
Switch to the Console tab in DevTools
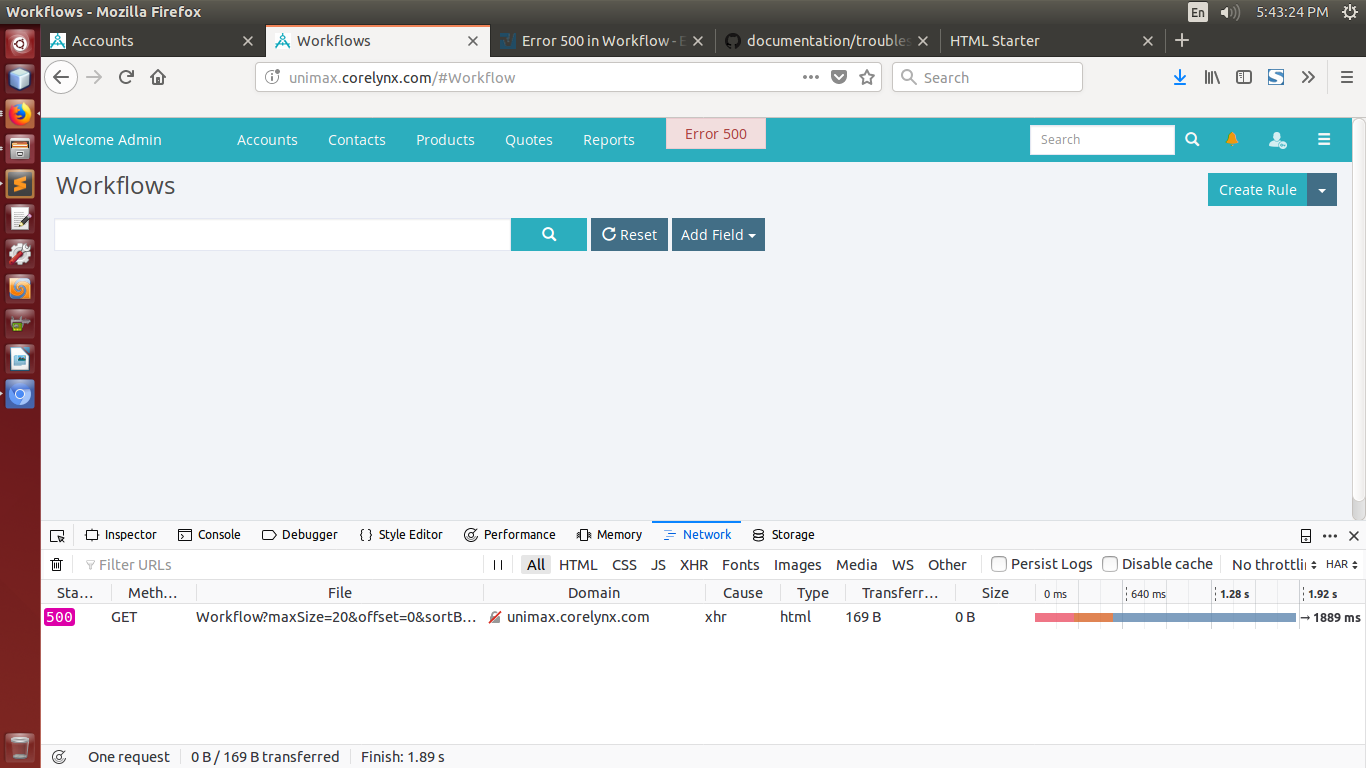click(x=209, y=535)
